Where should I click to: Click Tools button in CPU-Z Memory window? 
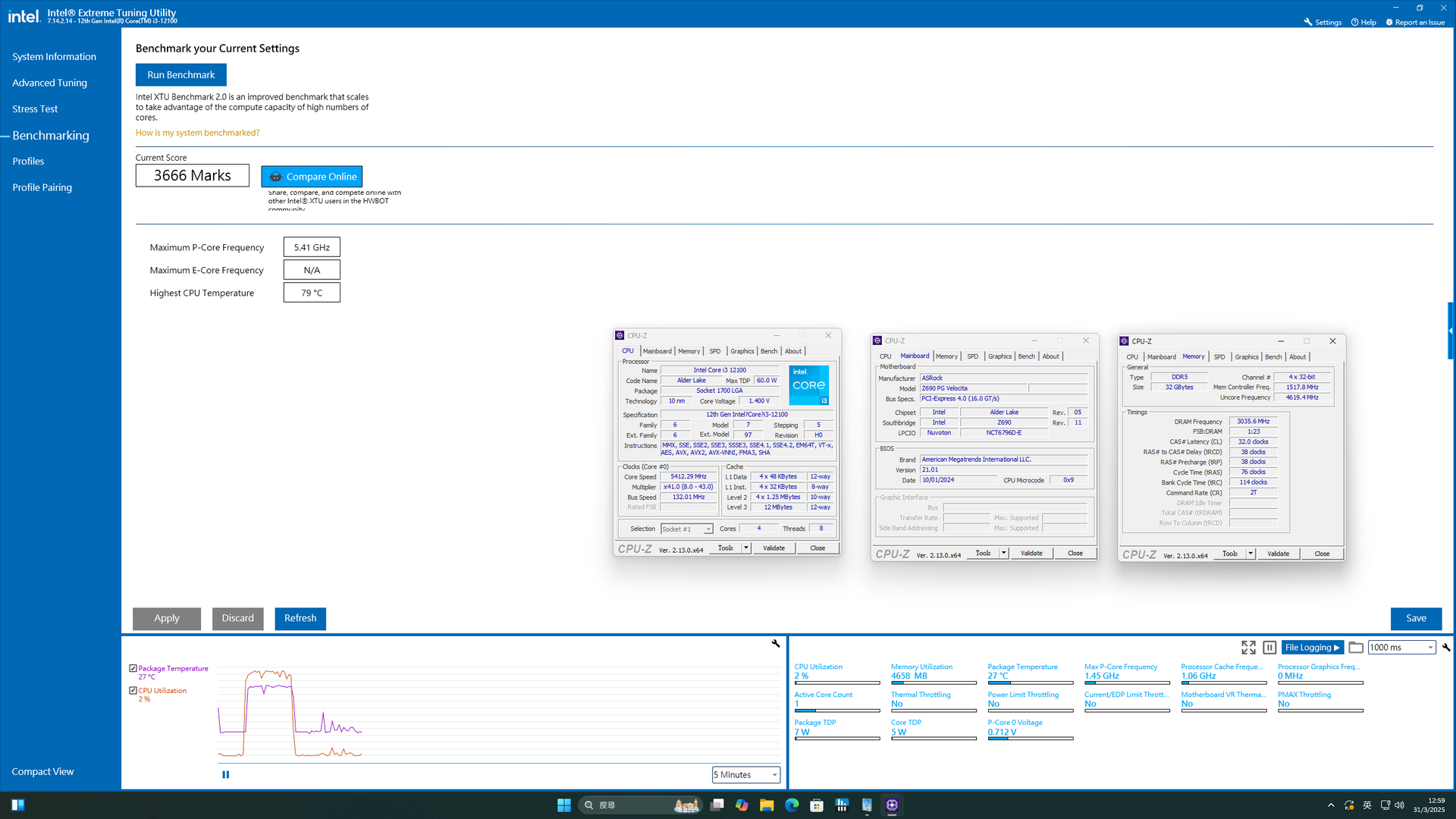(x=1230, y=554)
